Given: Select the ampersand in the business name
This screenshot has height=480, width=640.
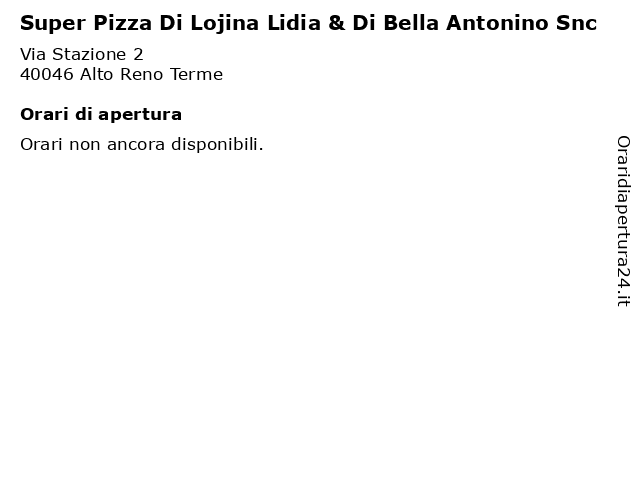Looking at the screenshot, I should coord(336,23).
